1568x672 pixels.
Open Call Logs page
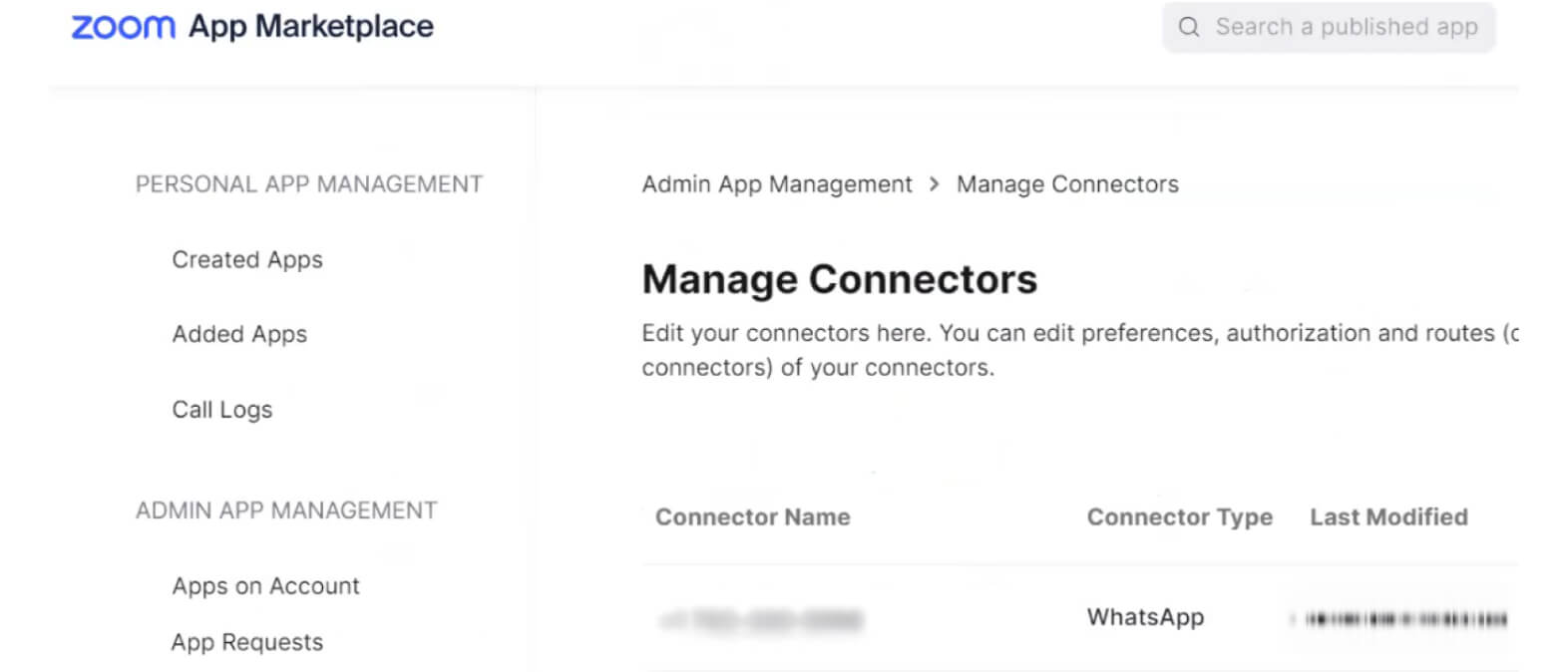(x=221, y=410)
